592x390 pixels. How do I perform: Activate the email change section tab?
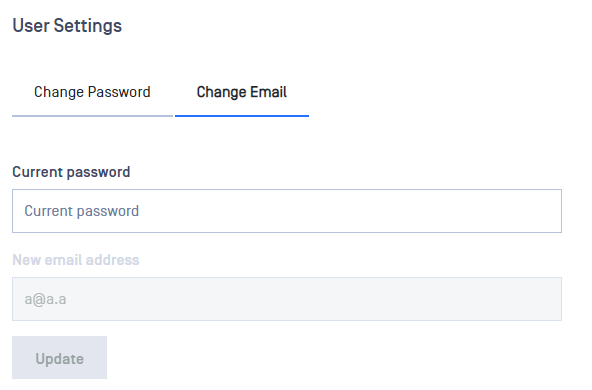(242, 92)
